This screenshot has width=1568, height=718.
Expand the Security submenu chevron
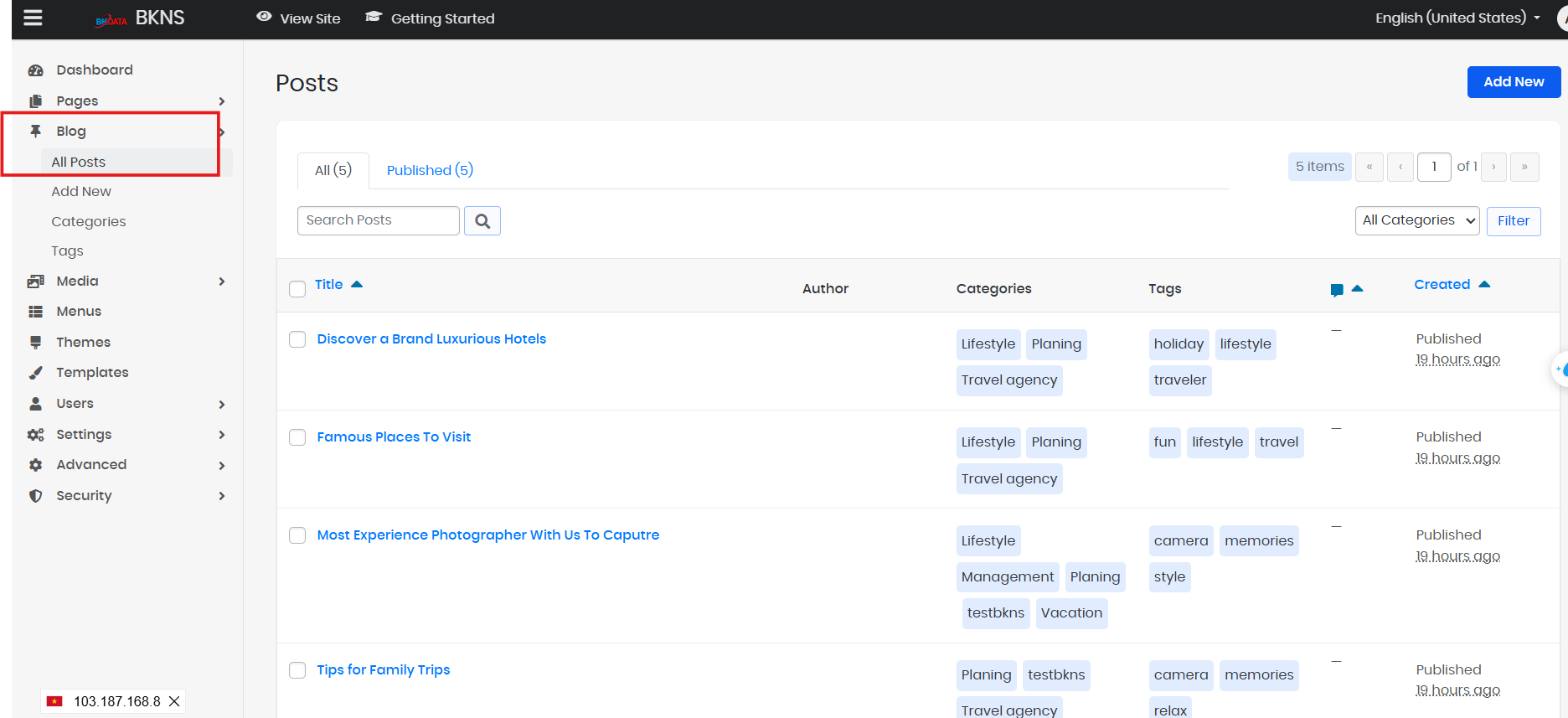click(222, 496)
